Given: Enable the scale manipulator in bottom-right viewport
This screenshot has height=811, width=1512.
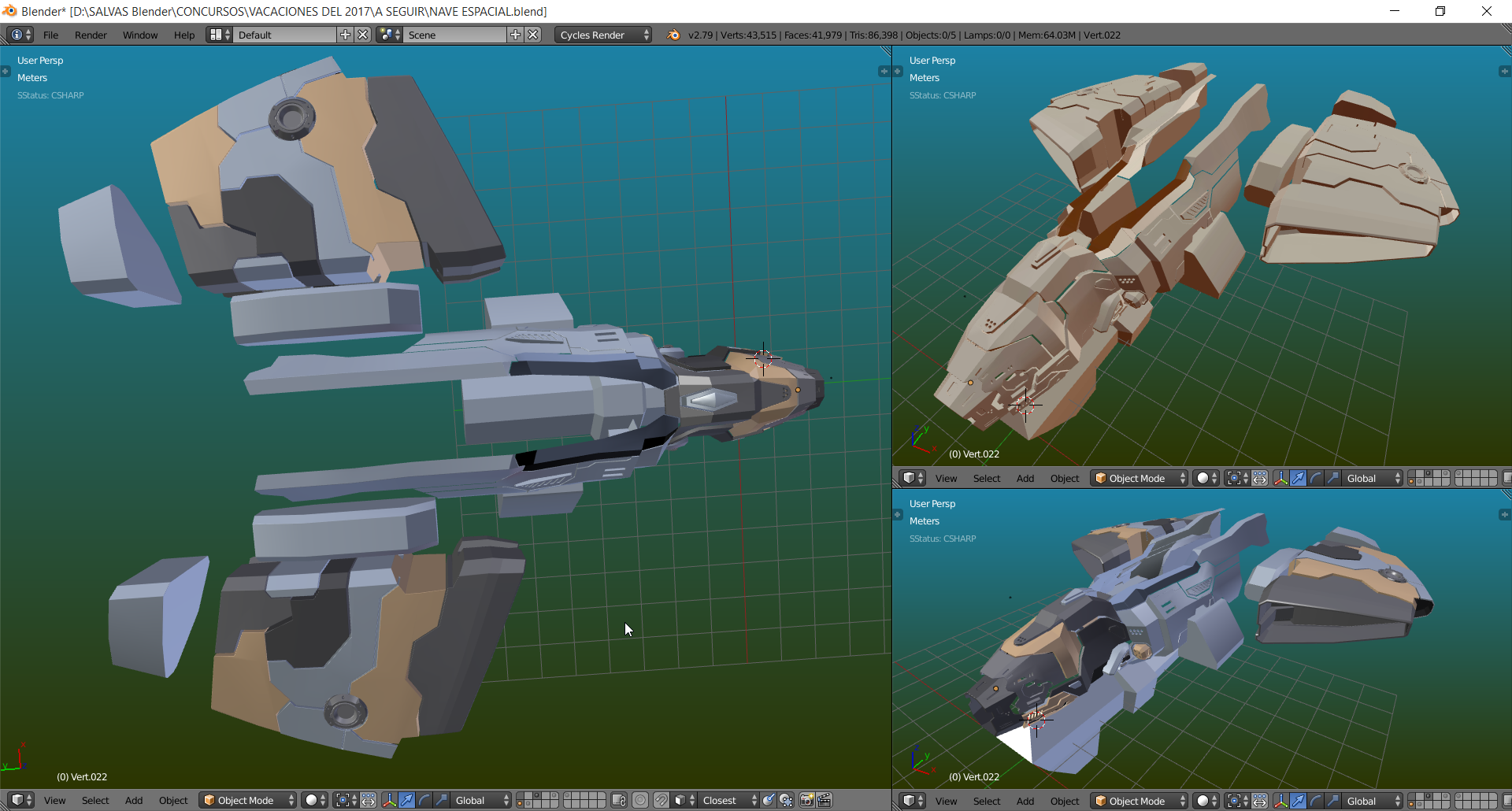Looking at the screenshot, I should coord(1332,801).
